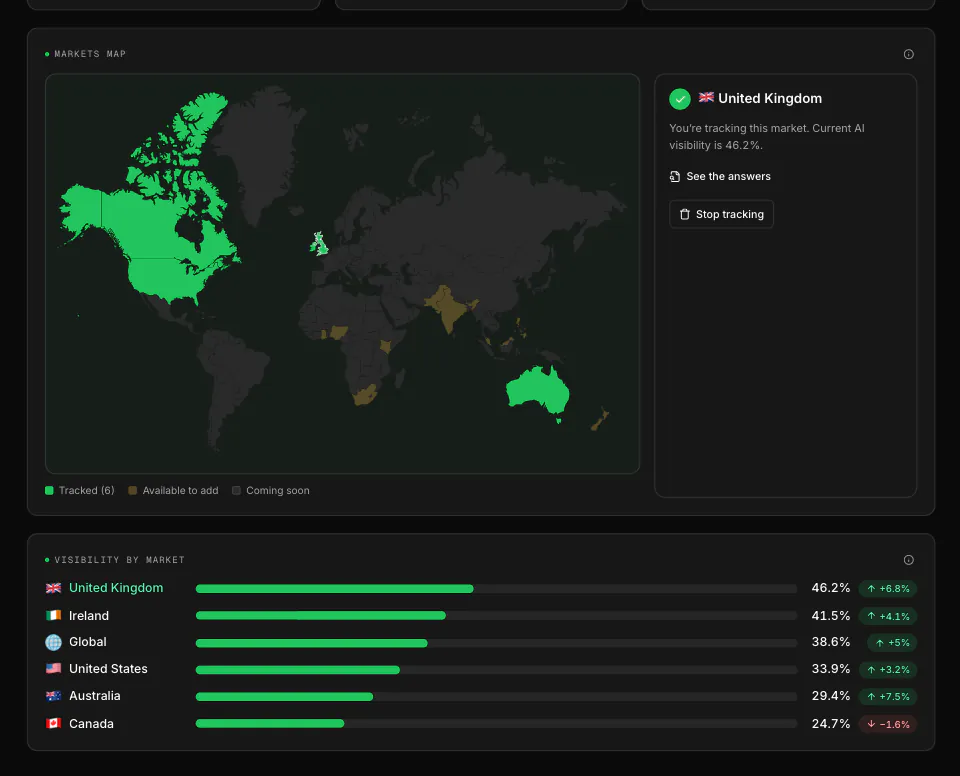Click the 46.2% visibility value

pos(831,588)
